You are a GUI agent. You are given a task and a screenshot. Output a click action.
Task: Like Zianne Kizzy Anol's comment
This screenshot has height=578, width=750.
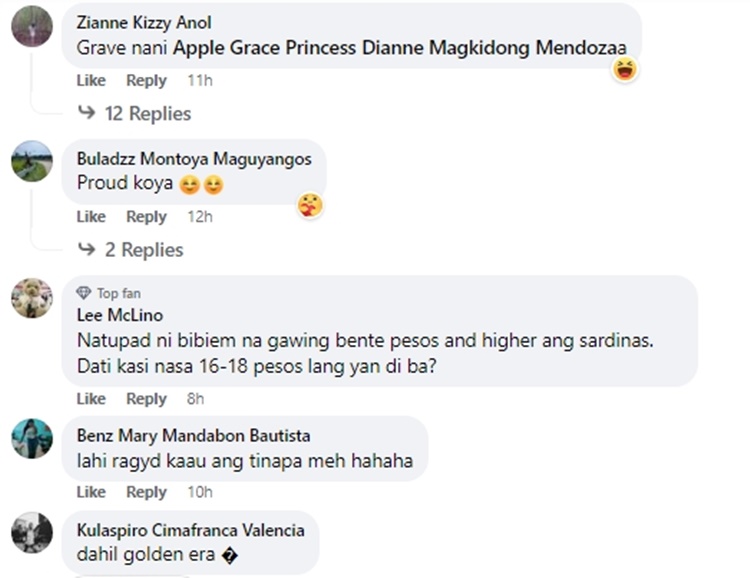point(91,80)
